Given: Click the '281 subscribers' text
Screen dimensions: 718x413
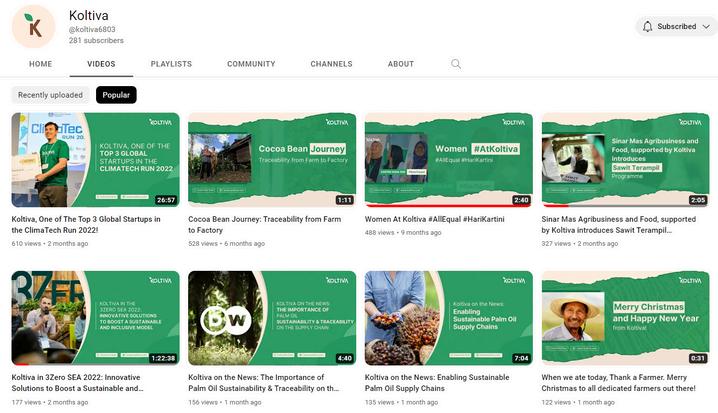Looking at the screenshot, I should click(96, 40).
